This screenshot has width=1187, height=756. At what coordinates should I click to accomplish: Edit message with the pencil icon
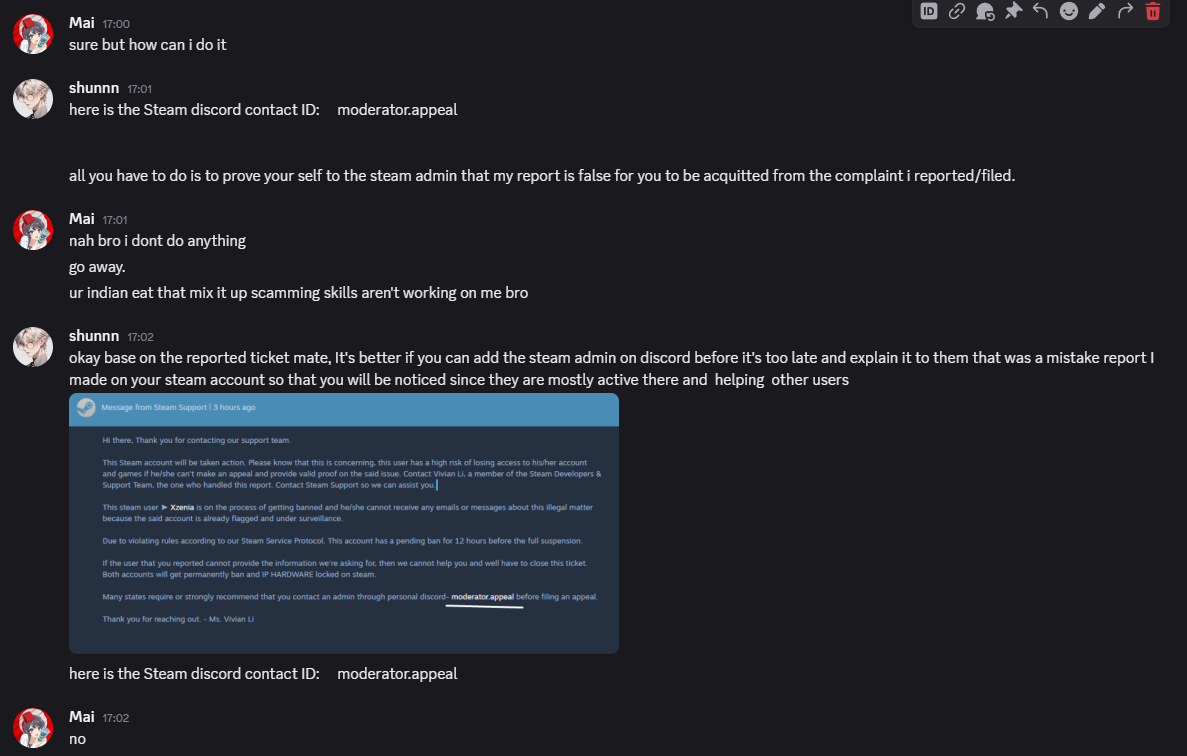(x=1097, y=11)
